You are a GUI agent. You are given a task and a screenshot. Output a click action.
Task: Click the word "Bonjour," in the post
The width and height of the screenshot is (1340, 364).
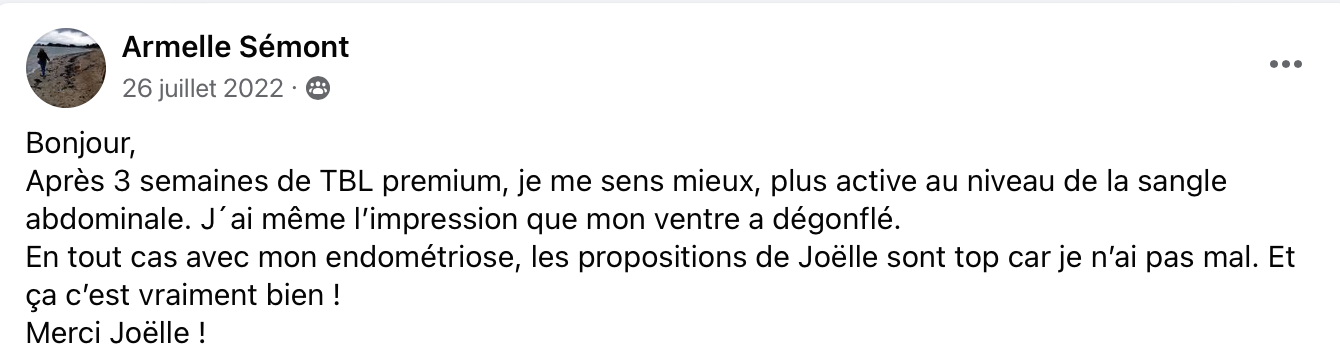(79, 143)
